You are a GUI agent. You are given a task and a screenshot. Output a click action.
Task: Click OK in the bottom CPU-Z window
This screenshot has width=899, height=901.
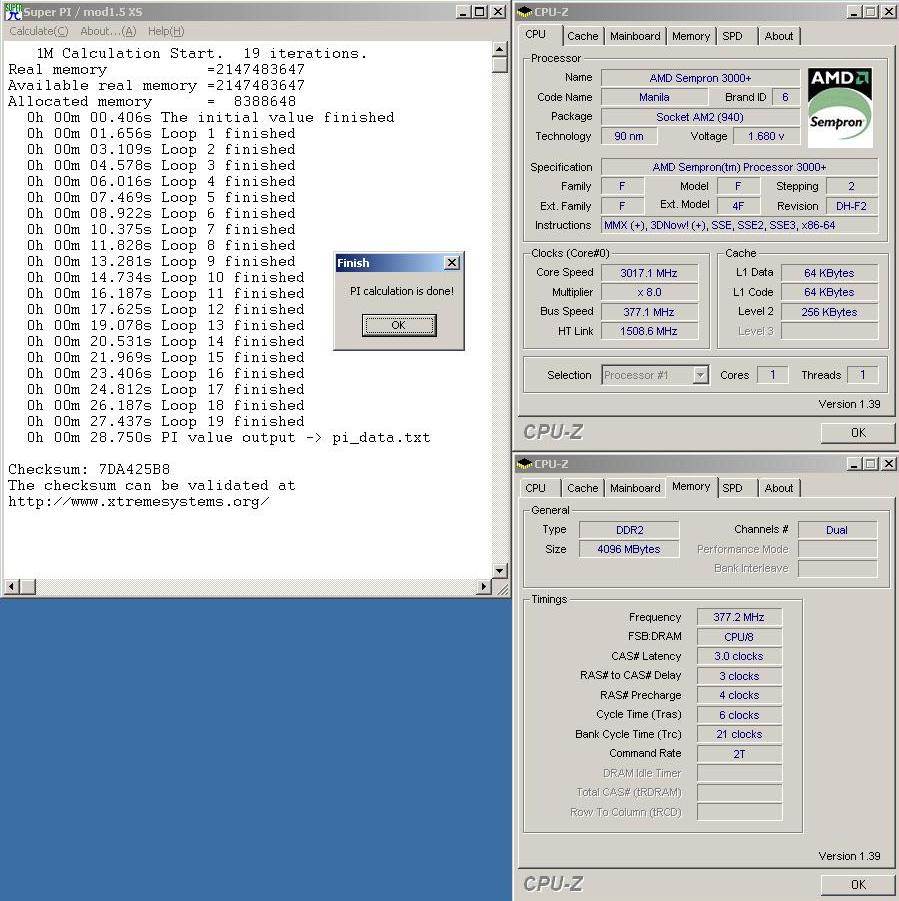[858, 885]
